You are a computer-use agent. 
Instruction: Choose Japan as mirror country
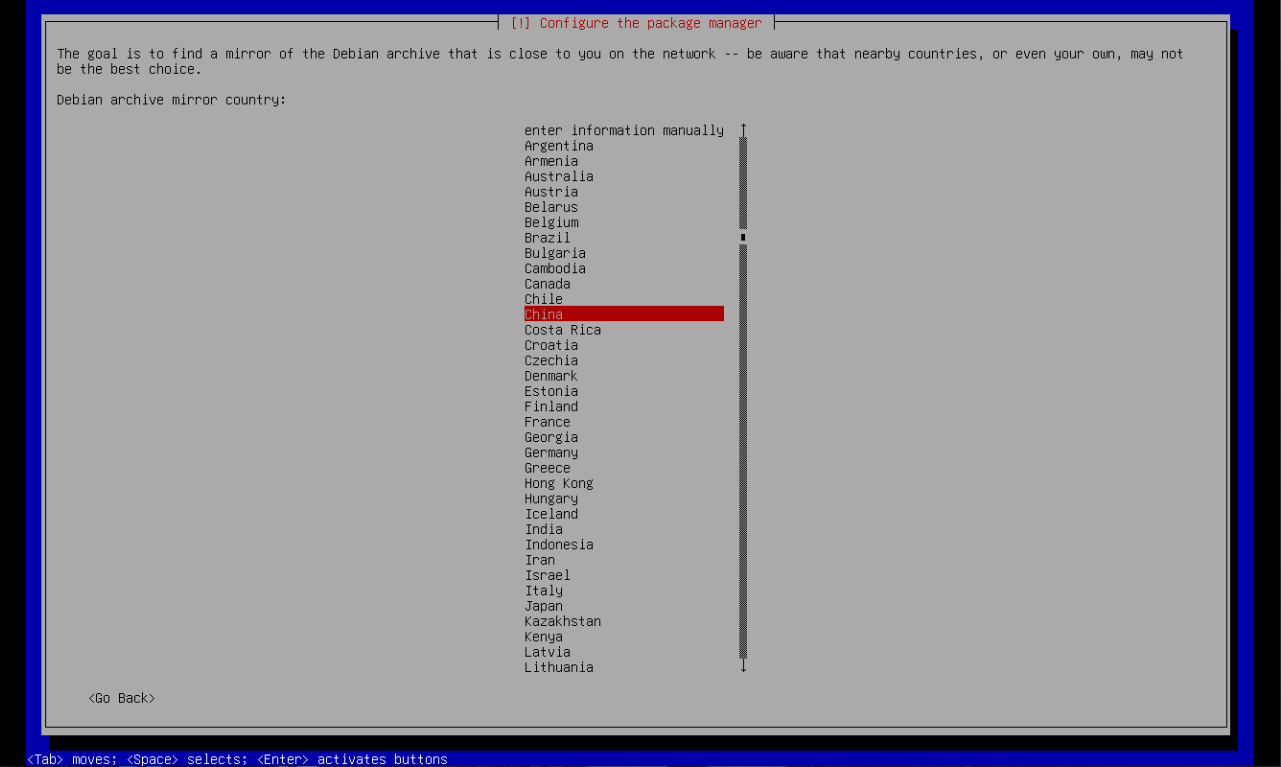543,606
